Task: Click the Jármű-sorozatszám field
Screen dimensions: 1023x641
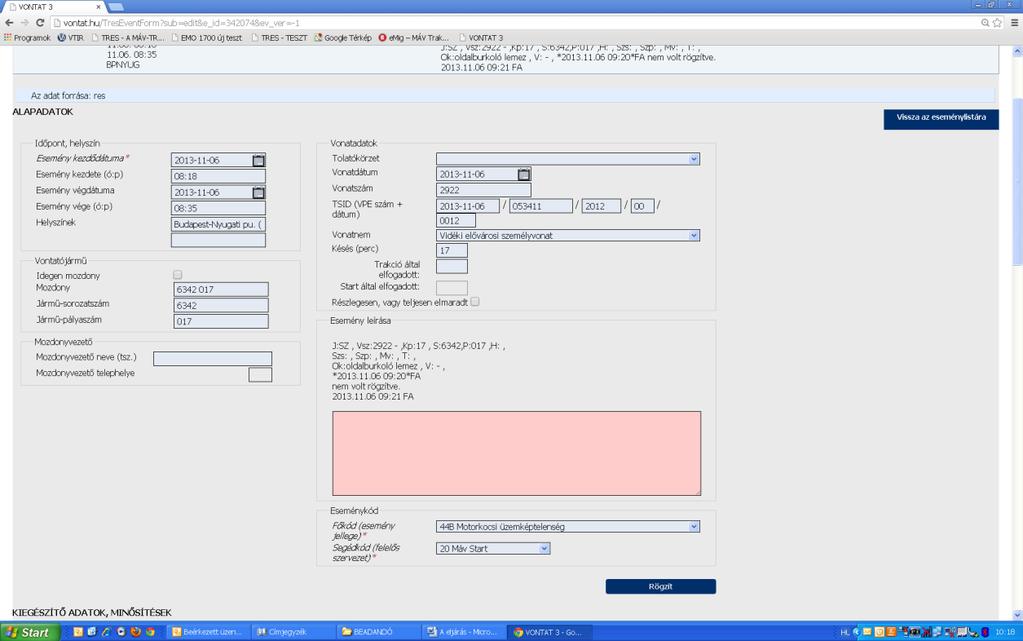Action: [221, 305]
